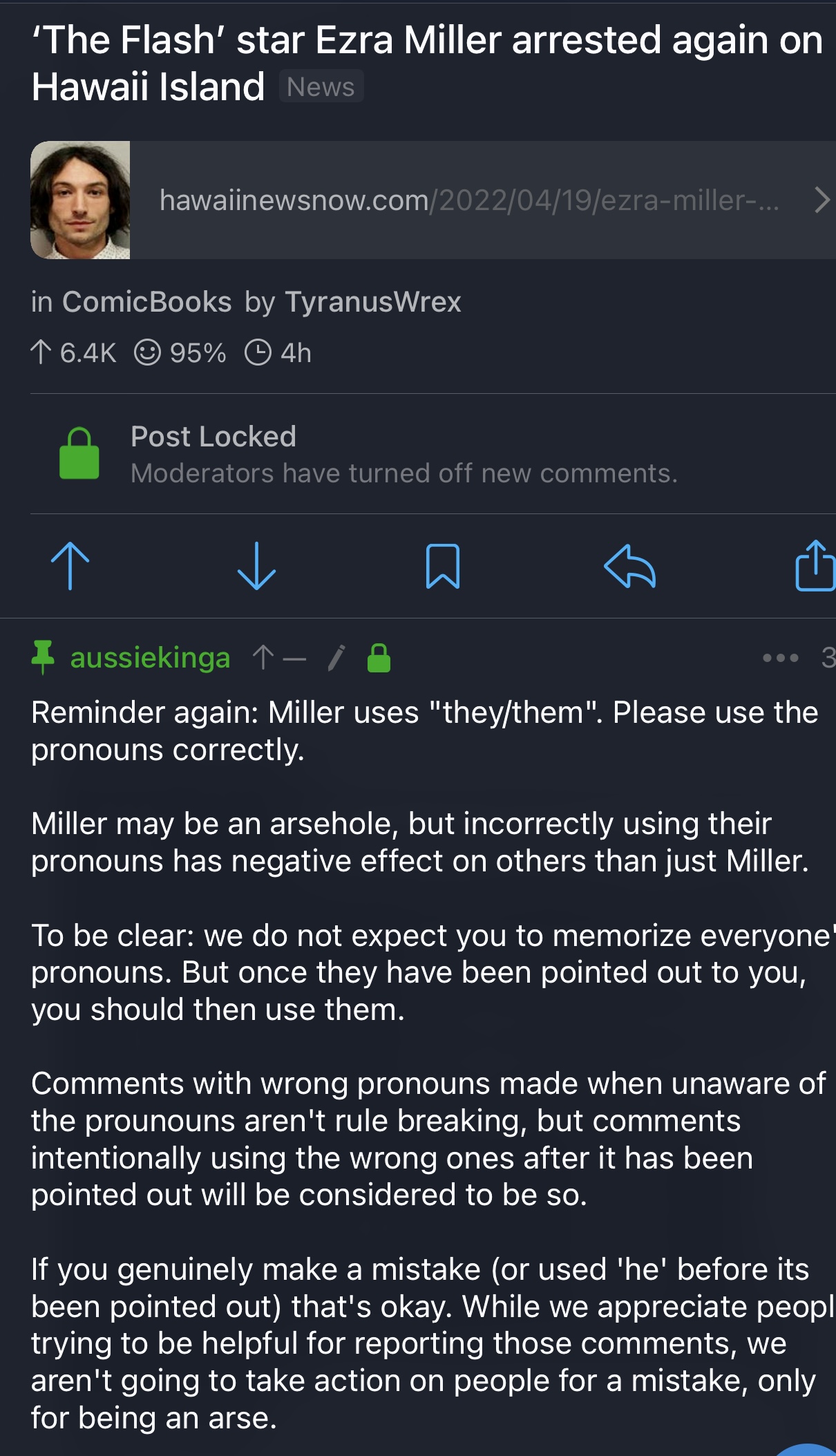View the Ezra Miller mugshot thumbnail
This screenshot has width=836, height=1456.
(x=80, y=200)
